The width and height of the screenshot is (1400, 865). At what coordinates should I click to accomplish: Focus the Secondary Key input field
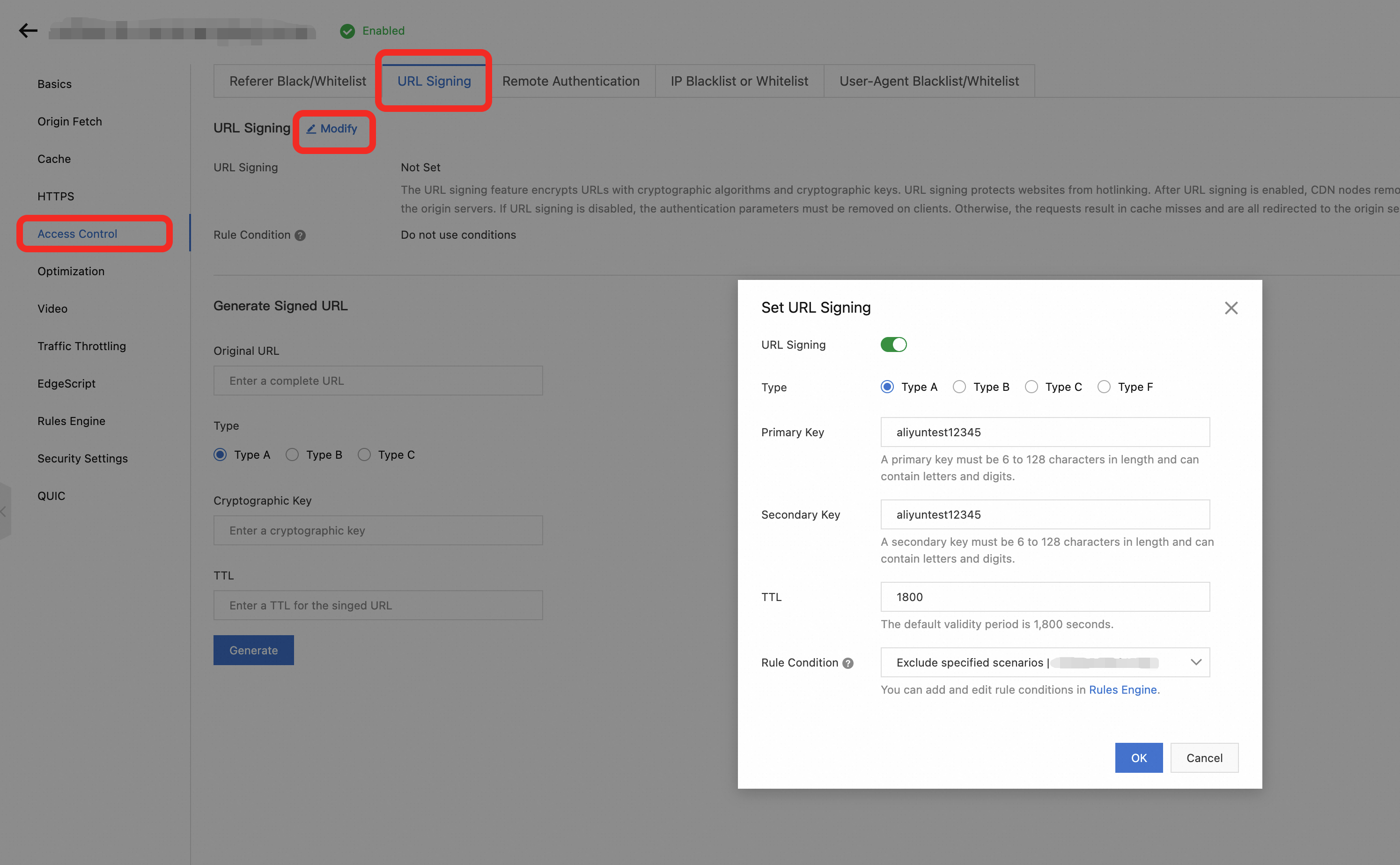pos(1045,514)
